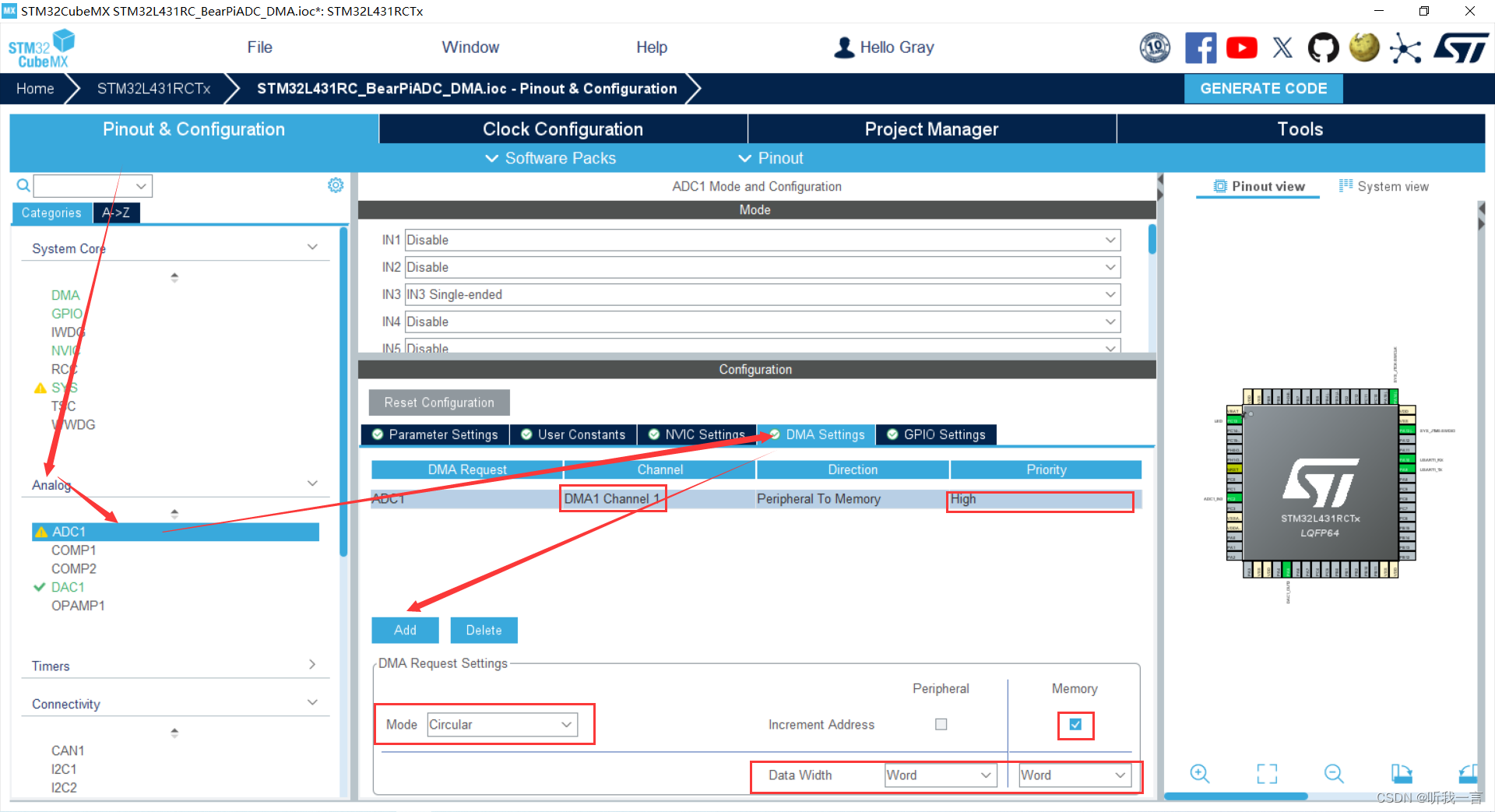
Task: Click the user profile icon beside Hello Gray
Action: tap(844, 47)
